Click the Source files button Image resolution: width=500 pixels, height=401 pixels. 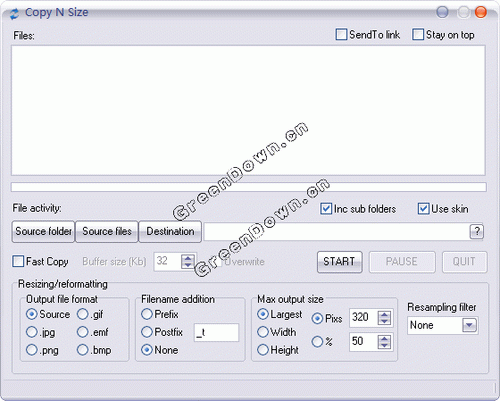107,231
